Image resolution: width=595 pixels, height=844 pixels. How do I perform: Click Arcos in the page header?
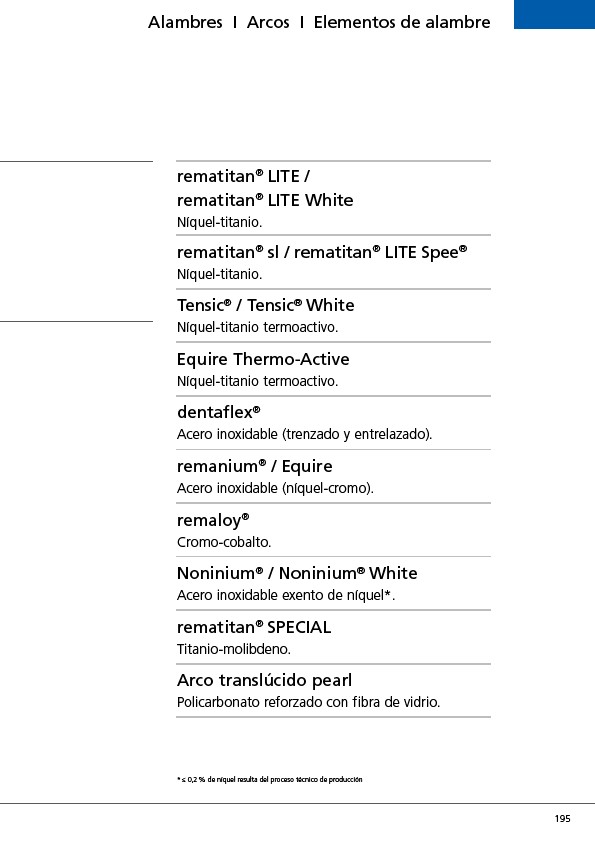pyautogui.click(x=268, y=22)
